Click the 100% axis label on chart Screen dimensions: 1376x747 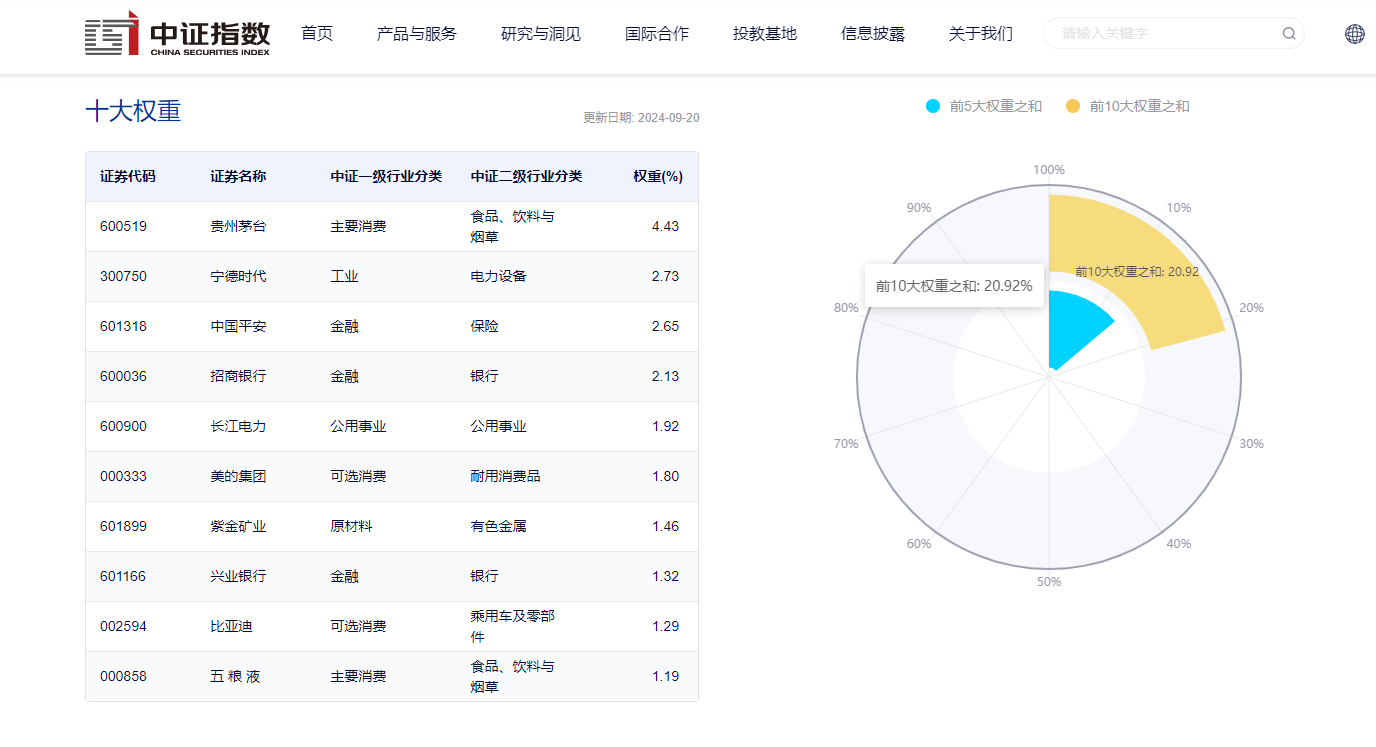[1049, 170]
